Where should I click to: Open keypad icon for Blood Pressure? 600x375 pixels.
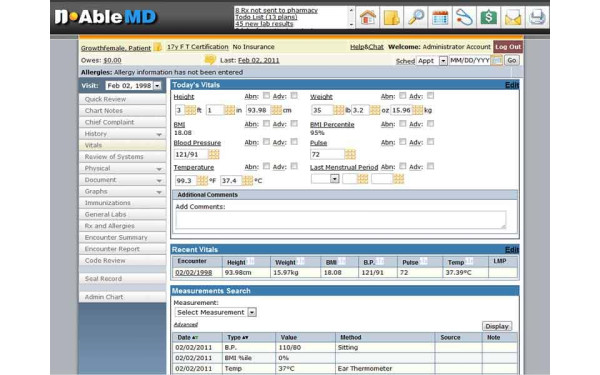pos(214,154)
